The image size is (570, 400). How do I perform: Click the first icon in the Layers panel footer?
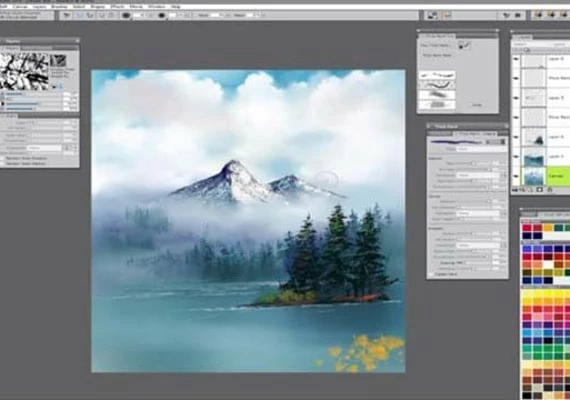click(515, 190)
